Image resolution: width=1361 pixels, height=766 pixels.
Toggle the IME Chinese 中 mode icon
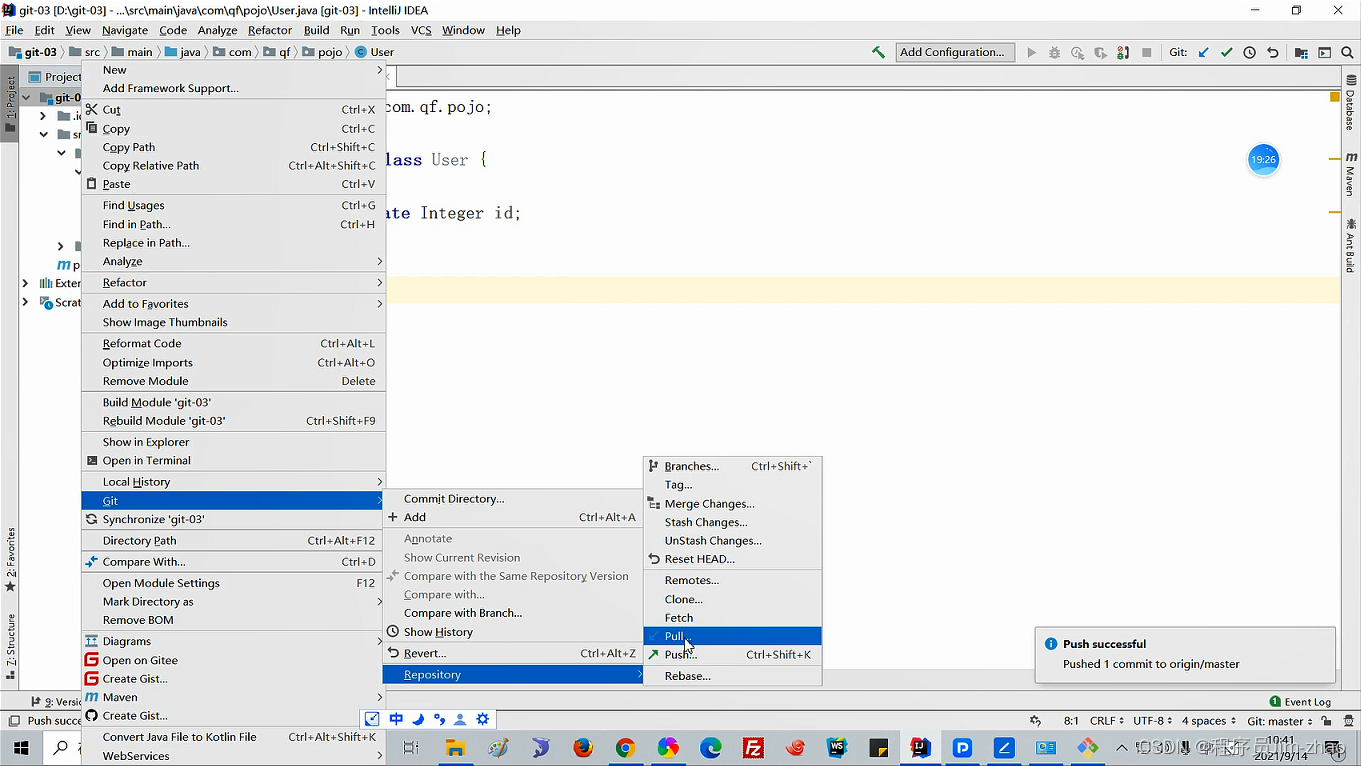pyautogui.click(x=396, y=719)
